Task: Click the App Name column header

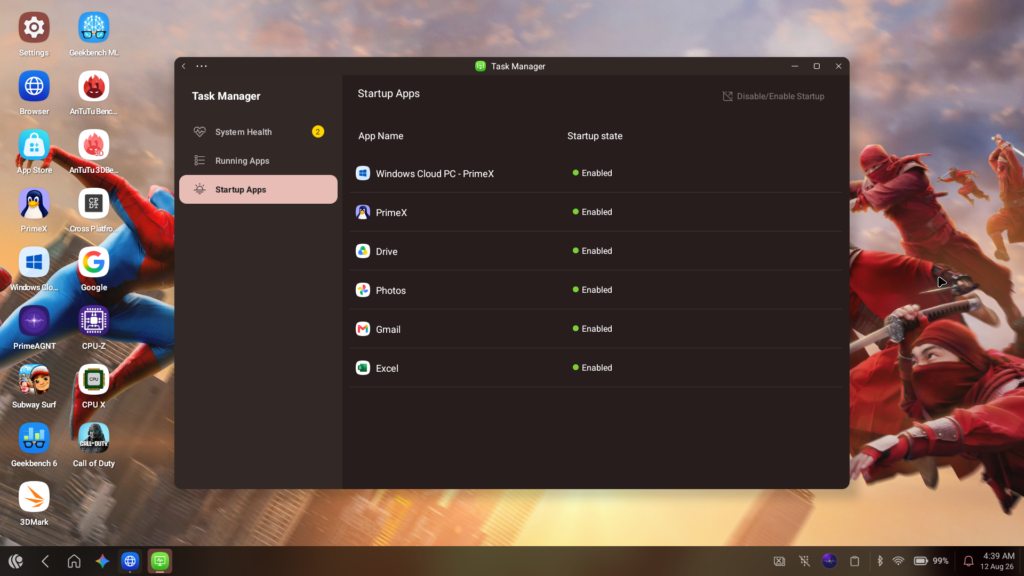Action: click(381, 136)
